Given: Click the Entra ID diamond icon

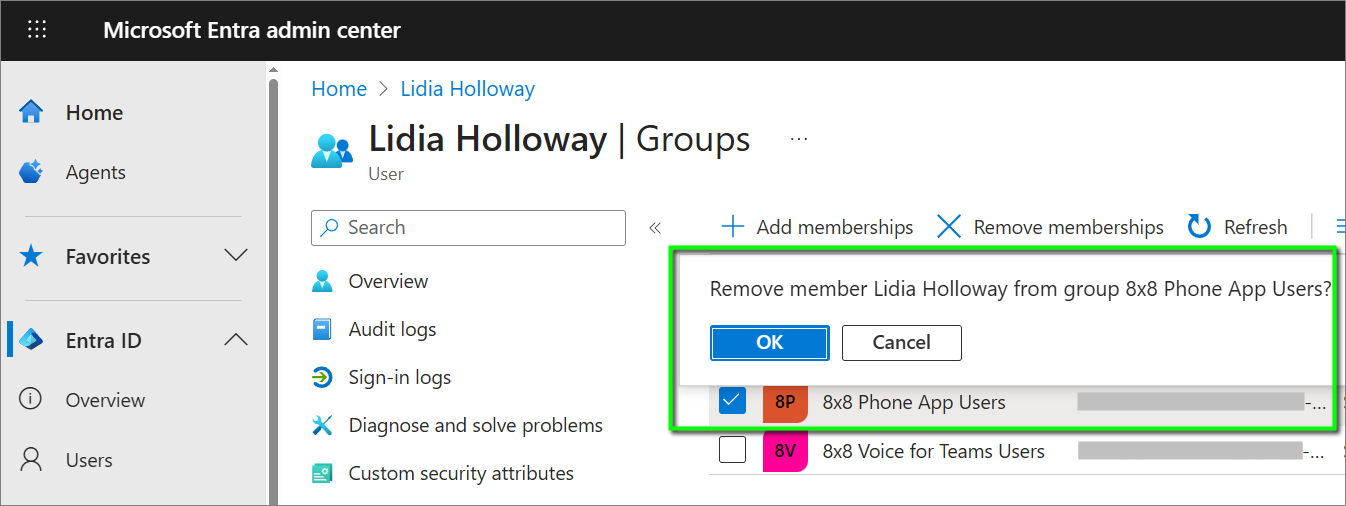Looking at the screenshot, I should pyautogui.click(x=32, y=340).
